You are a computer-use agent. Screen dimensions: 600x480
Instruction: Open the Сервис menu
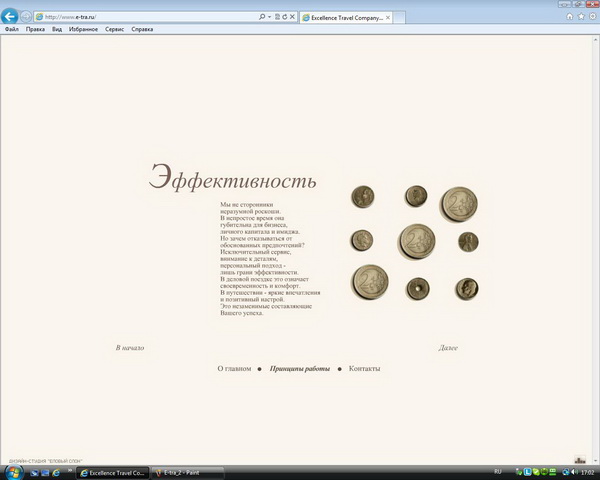click(114, 29)
